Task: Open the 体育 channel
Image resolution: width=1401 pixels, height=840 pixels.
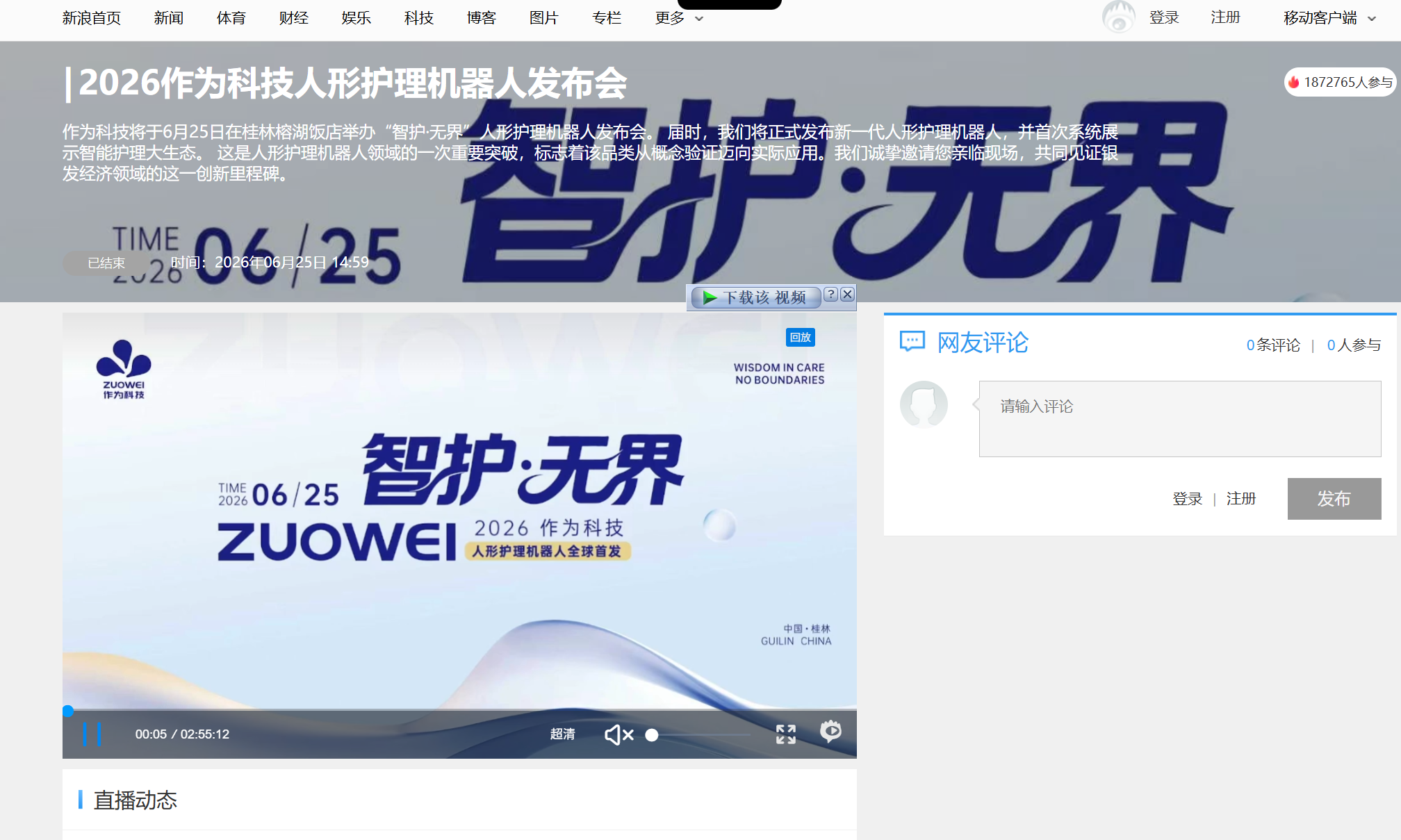Action: (231, 18)
